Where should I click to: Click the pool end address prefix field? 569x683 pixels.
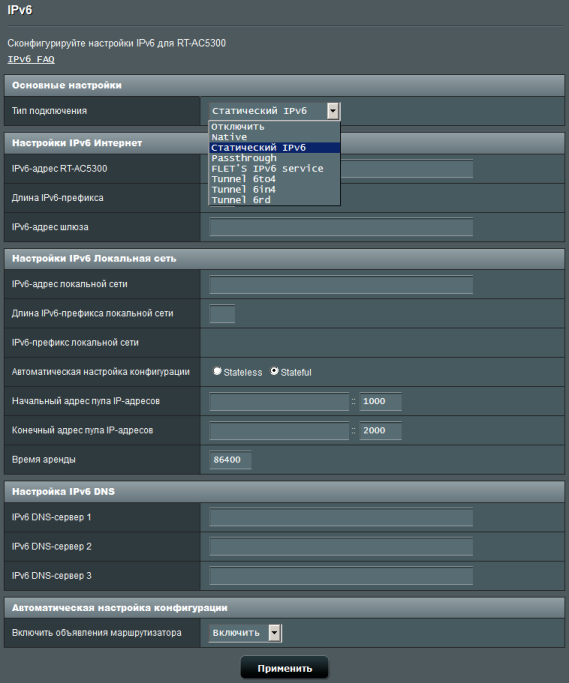[279, 430]
